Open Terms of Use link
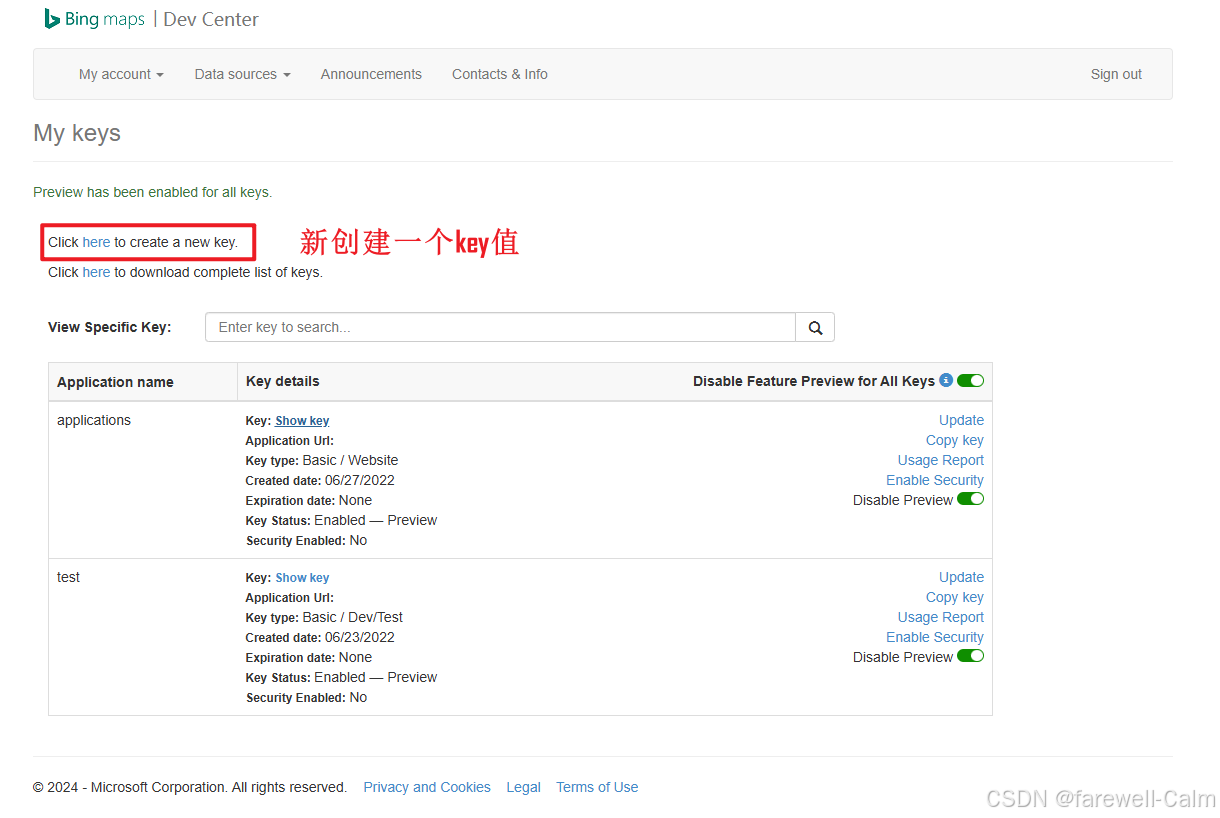 pos(597,787)
